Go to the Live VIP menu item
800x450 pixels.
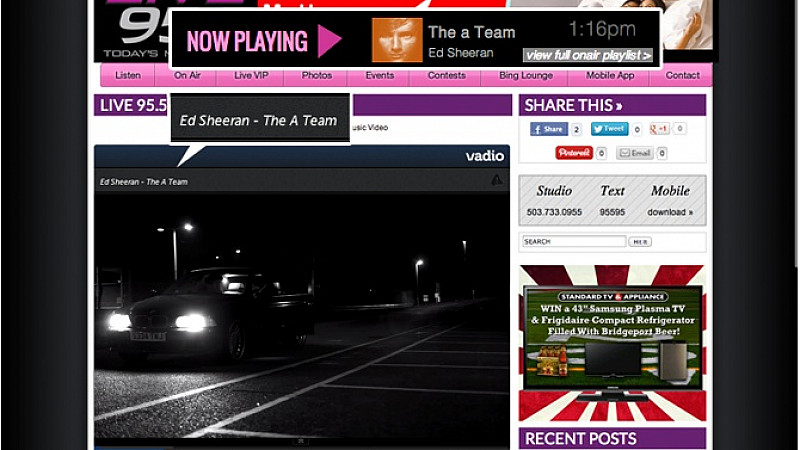(x=251, y=75)
